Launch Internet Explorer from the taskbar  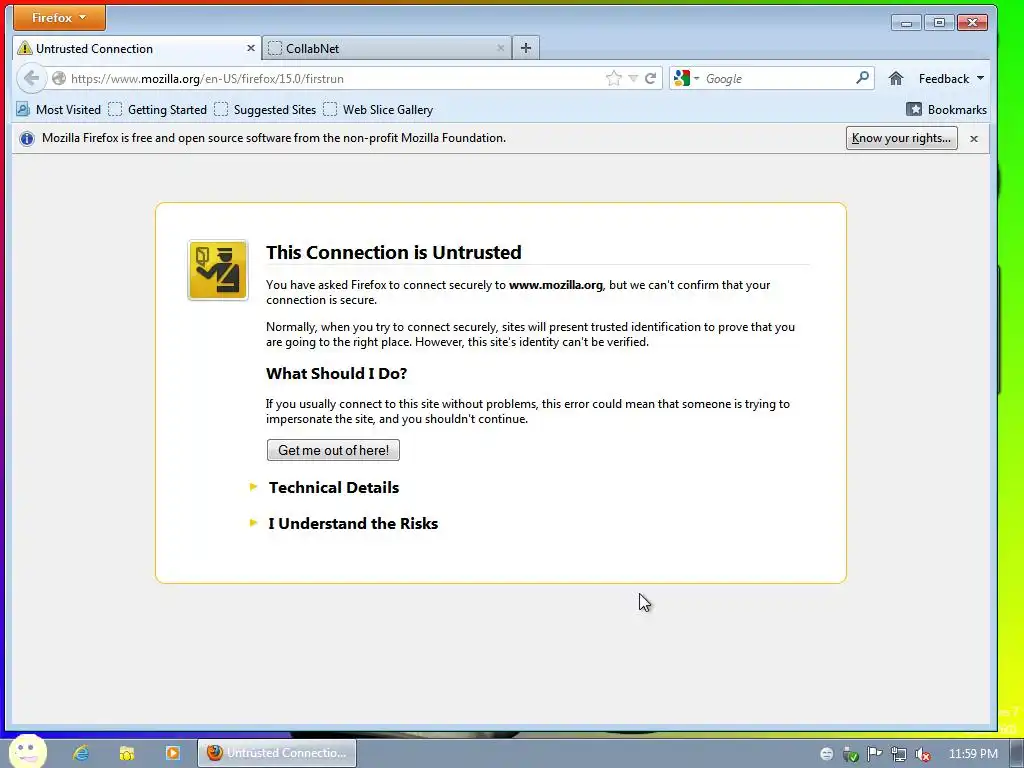(81, 753)
